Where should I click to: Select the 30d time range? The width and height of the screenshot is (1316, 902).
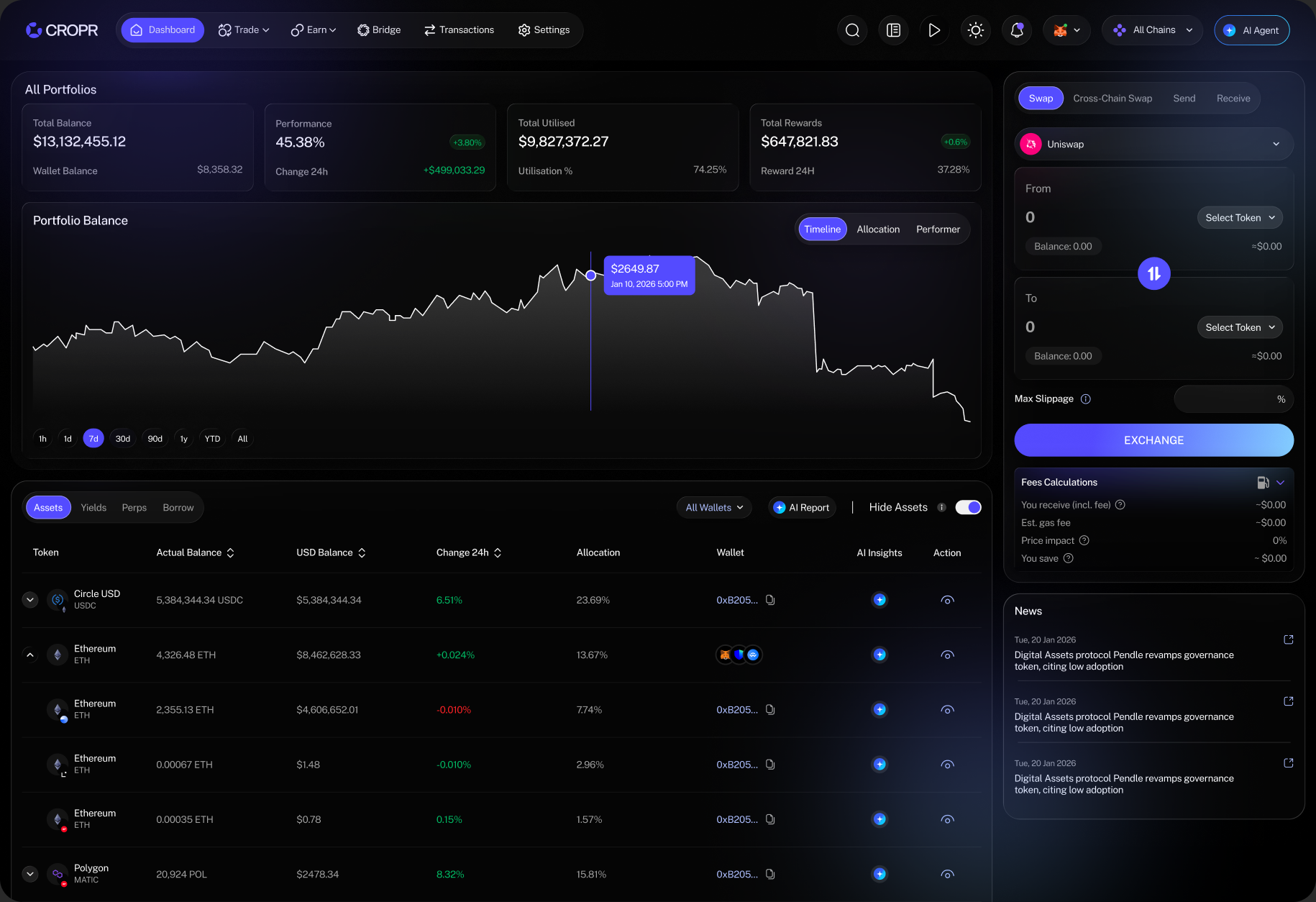coord(123,439)
